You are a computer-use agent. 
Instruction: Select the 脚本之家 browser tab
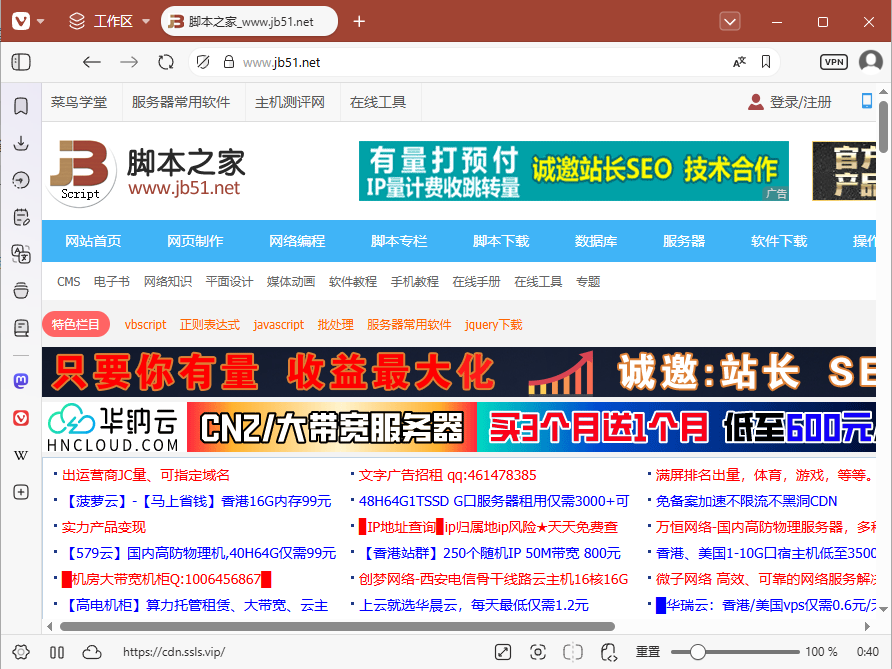[x=249, y=22]
